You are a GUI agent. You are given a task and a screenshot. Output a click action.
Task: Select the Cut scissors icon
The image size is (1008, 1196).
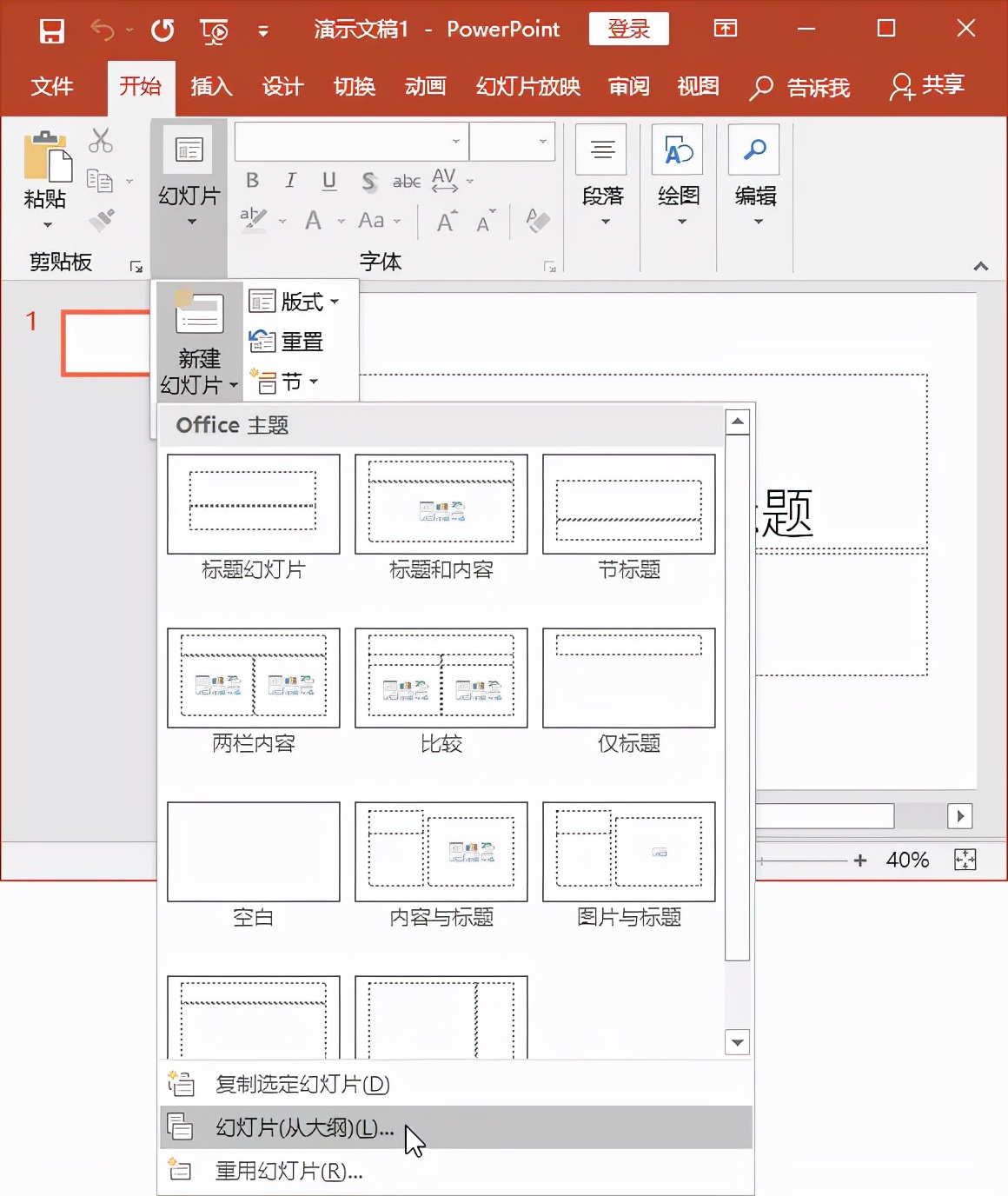pyautogui.click(x=99, y=141)
